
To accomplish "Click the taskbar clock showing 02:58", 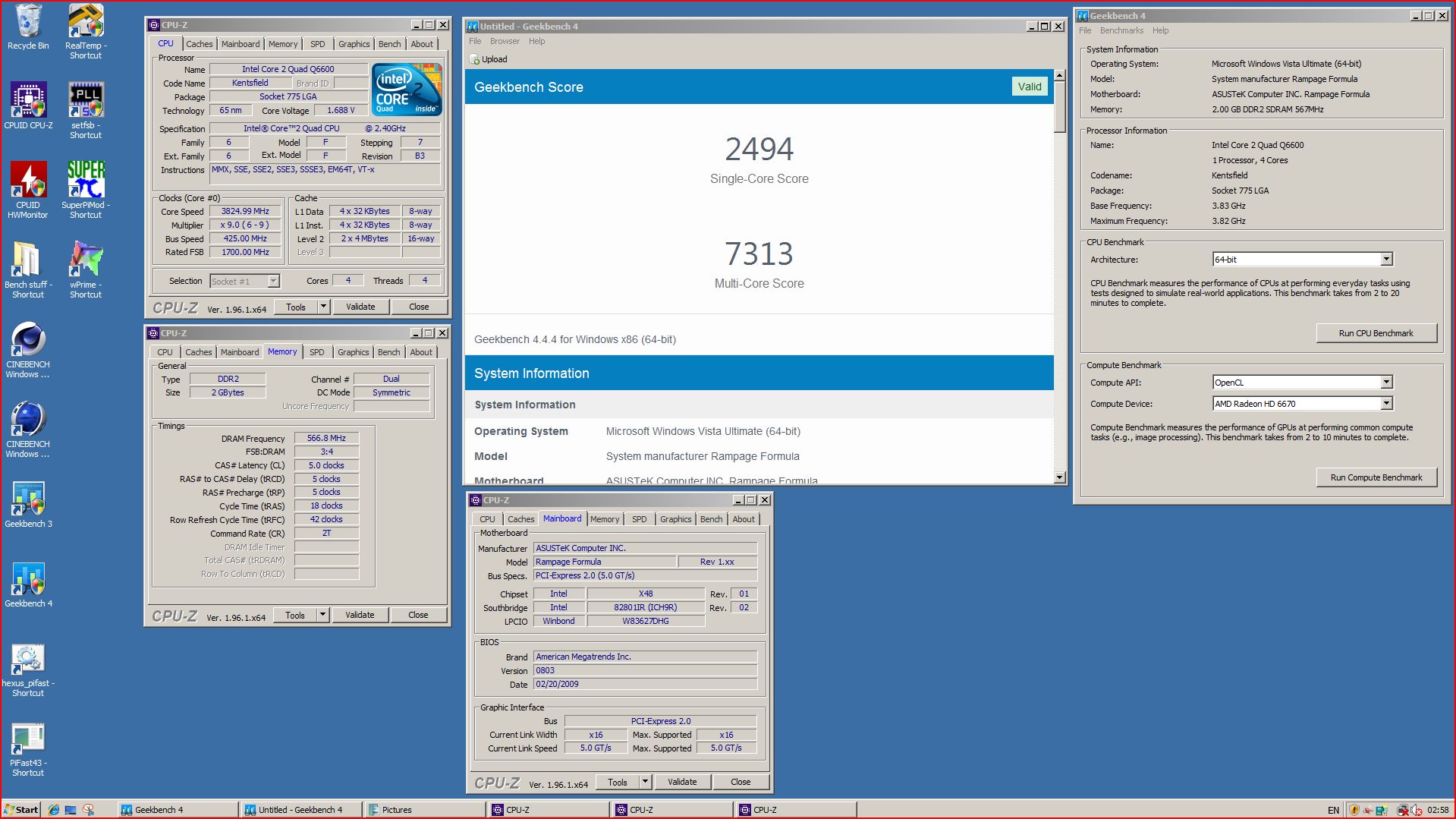I will 1438,810.
